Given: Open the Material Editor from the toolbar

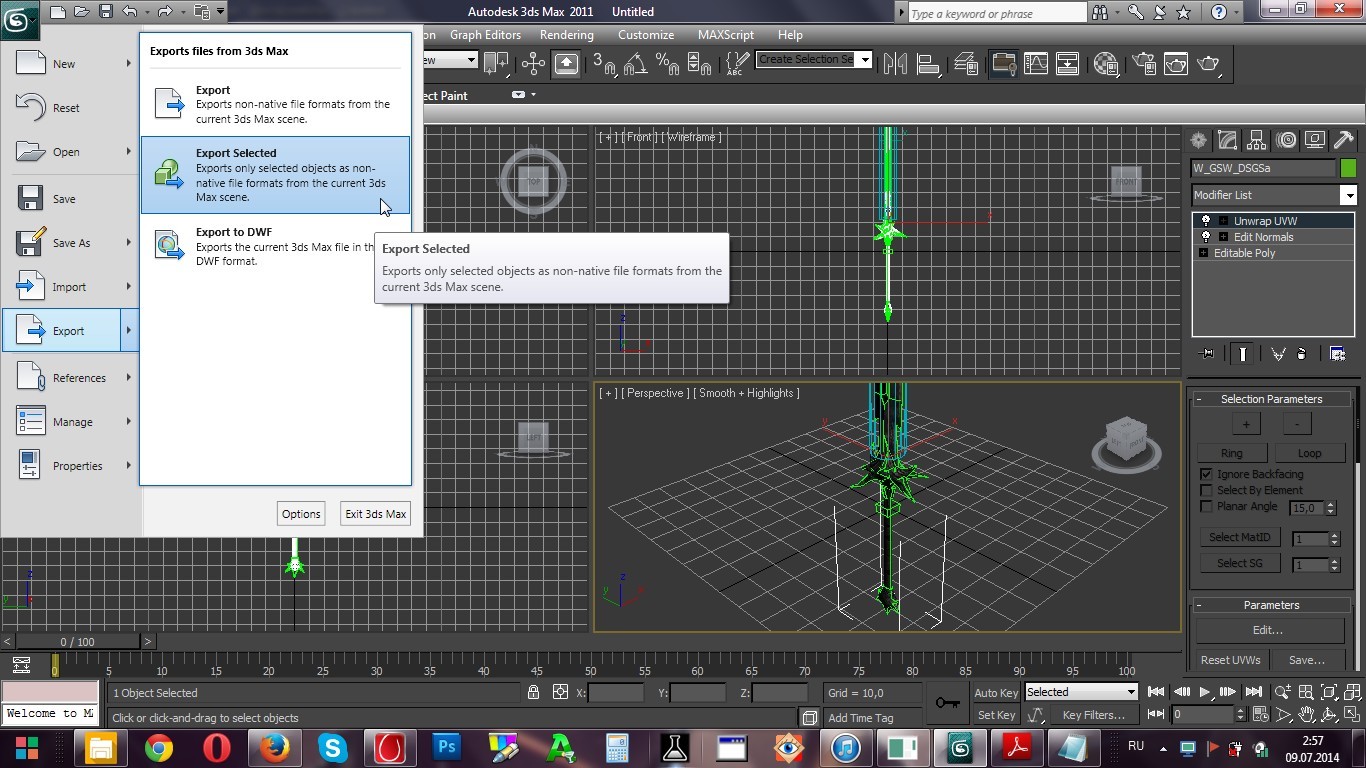Looking at the screenshot, I should pyautogui.click(x=1105, y=64).
